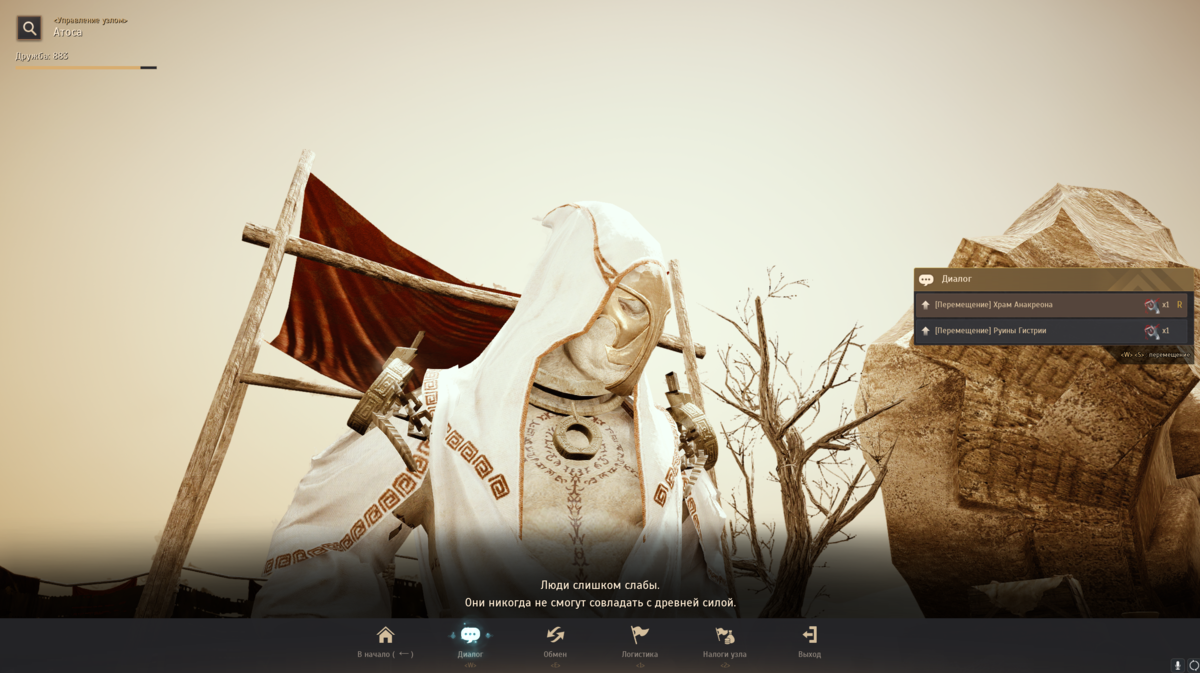Click the item cost icon for Храм Анакреона

1151,305
